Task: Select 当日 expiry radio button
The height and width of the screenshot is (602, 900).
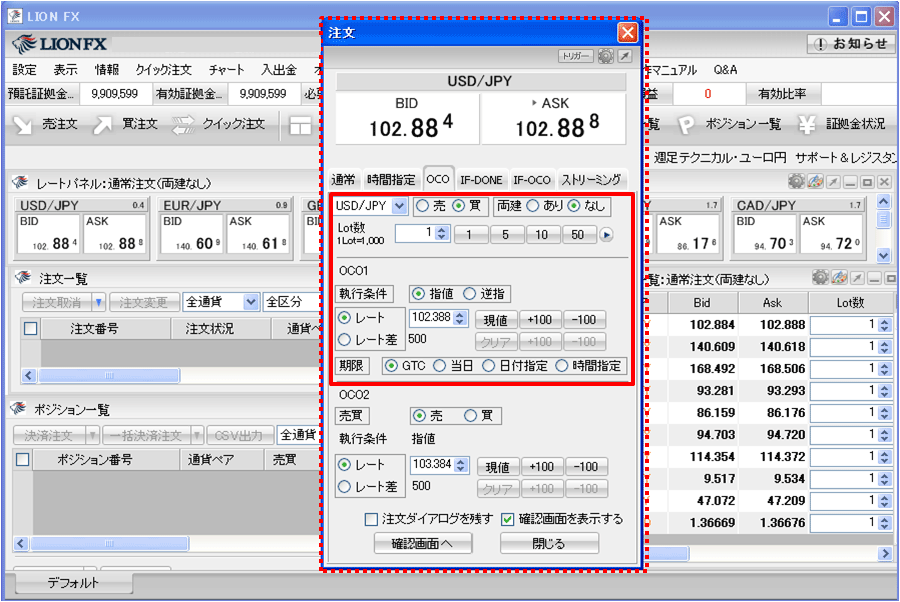Action: coord(439,366)
